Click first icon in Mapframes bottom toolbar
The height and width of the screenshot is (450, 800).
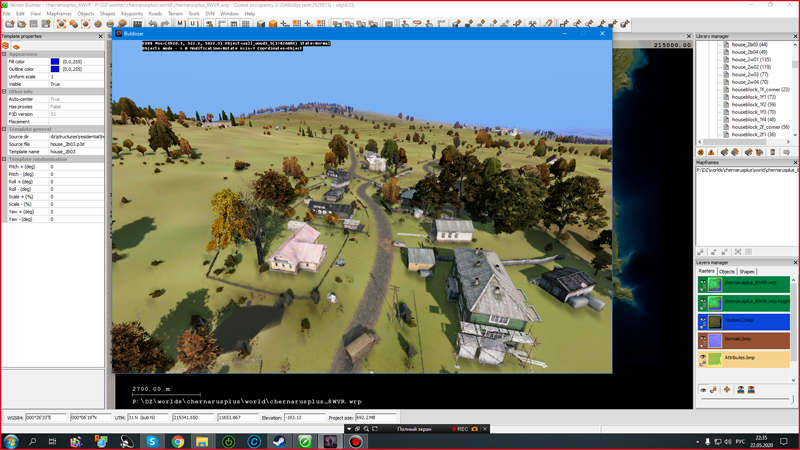point(701,252)
